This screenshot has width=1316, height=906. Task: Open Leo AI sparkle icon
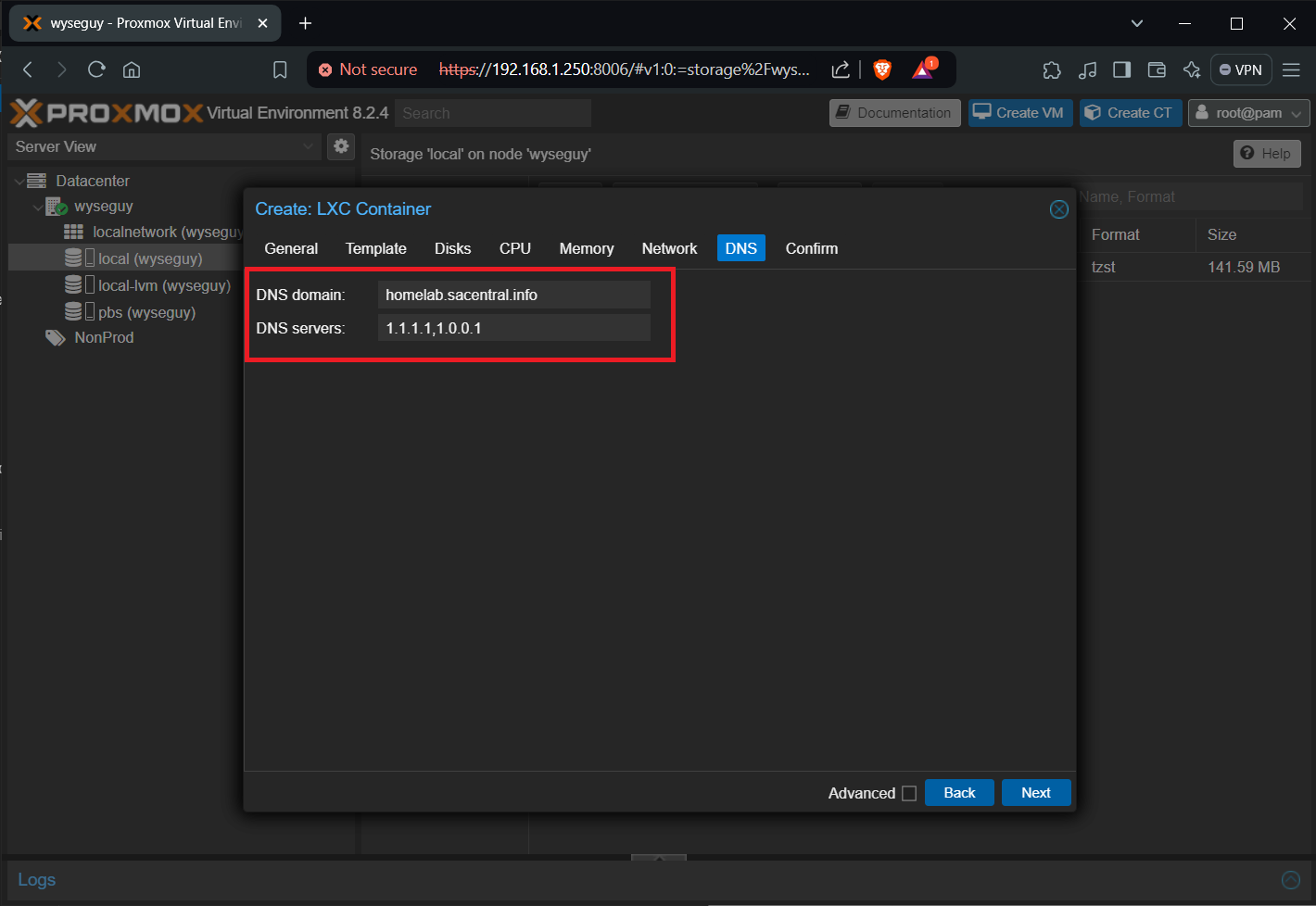click(1192, 69)
